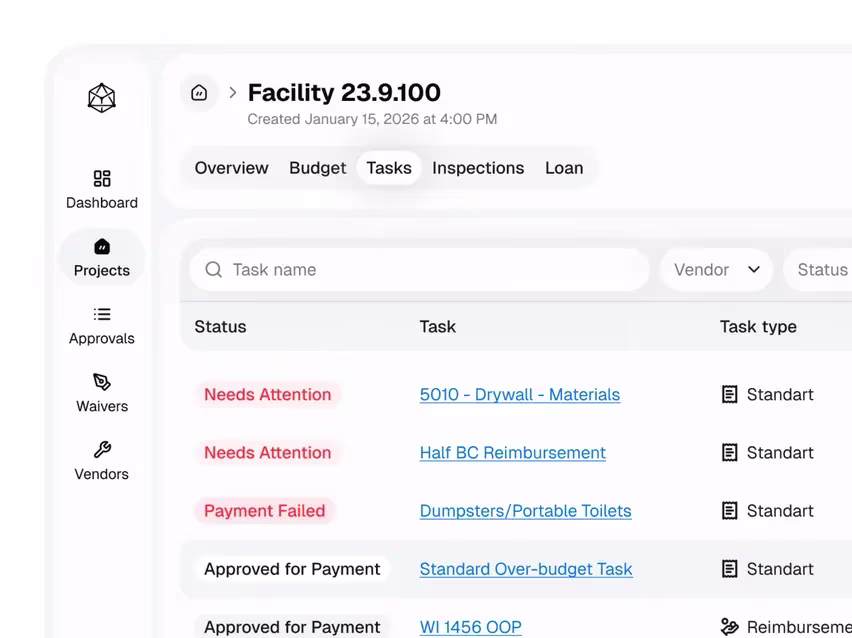Open the Vendors wrench icon
852x638 pixels.
102,450
